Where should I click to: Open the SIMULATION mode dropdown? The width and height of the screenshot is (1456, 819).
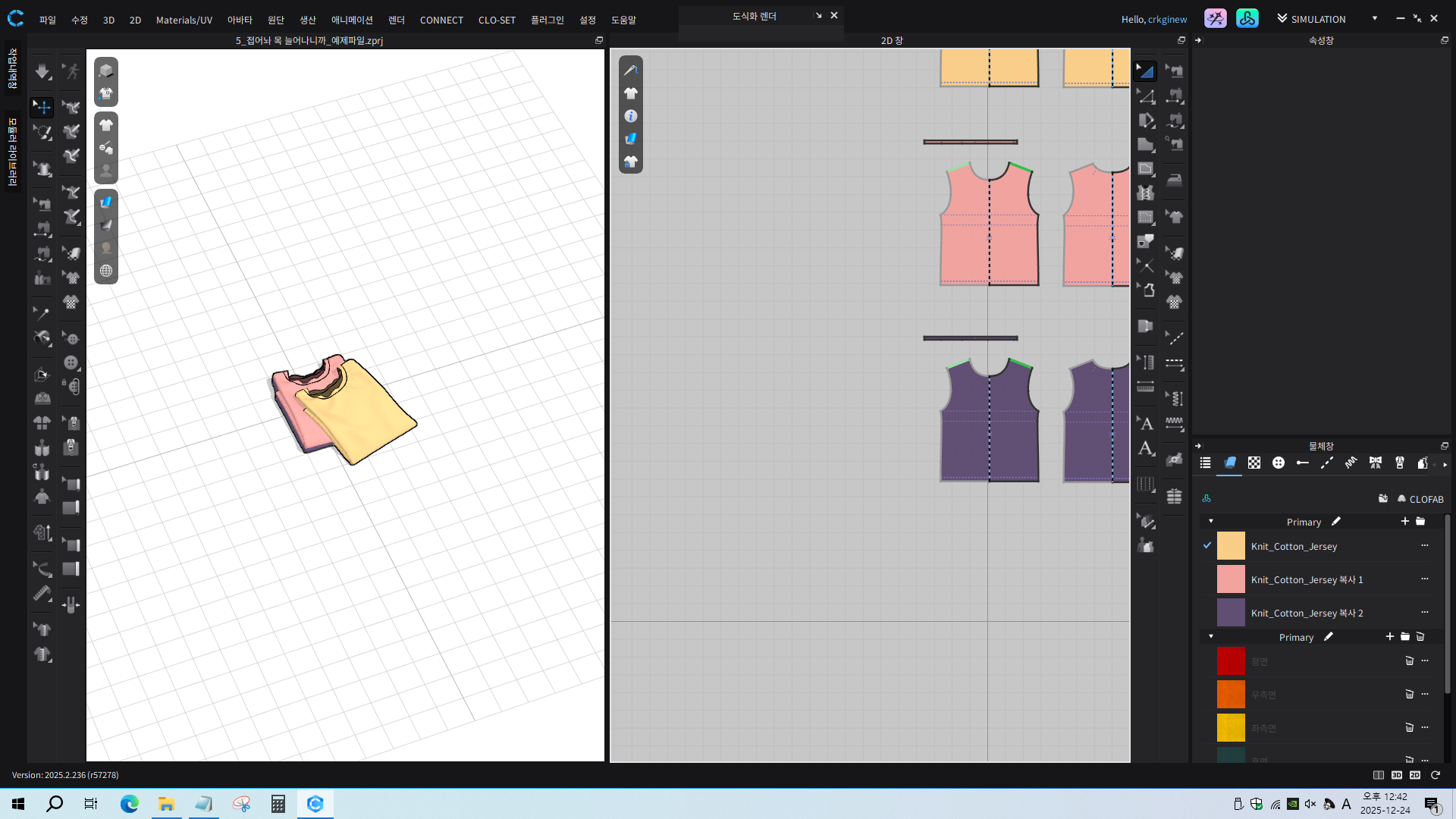click(x=1374, y=19)
